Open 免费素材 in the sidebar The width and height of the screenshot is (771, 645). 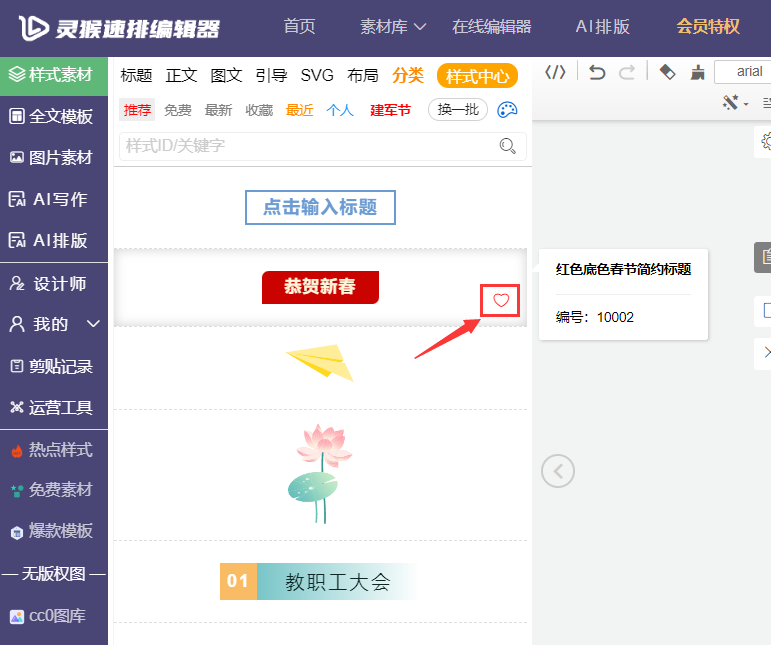click(x=54, y=490)
